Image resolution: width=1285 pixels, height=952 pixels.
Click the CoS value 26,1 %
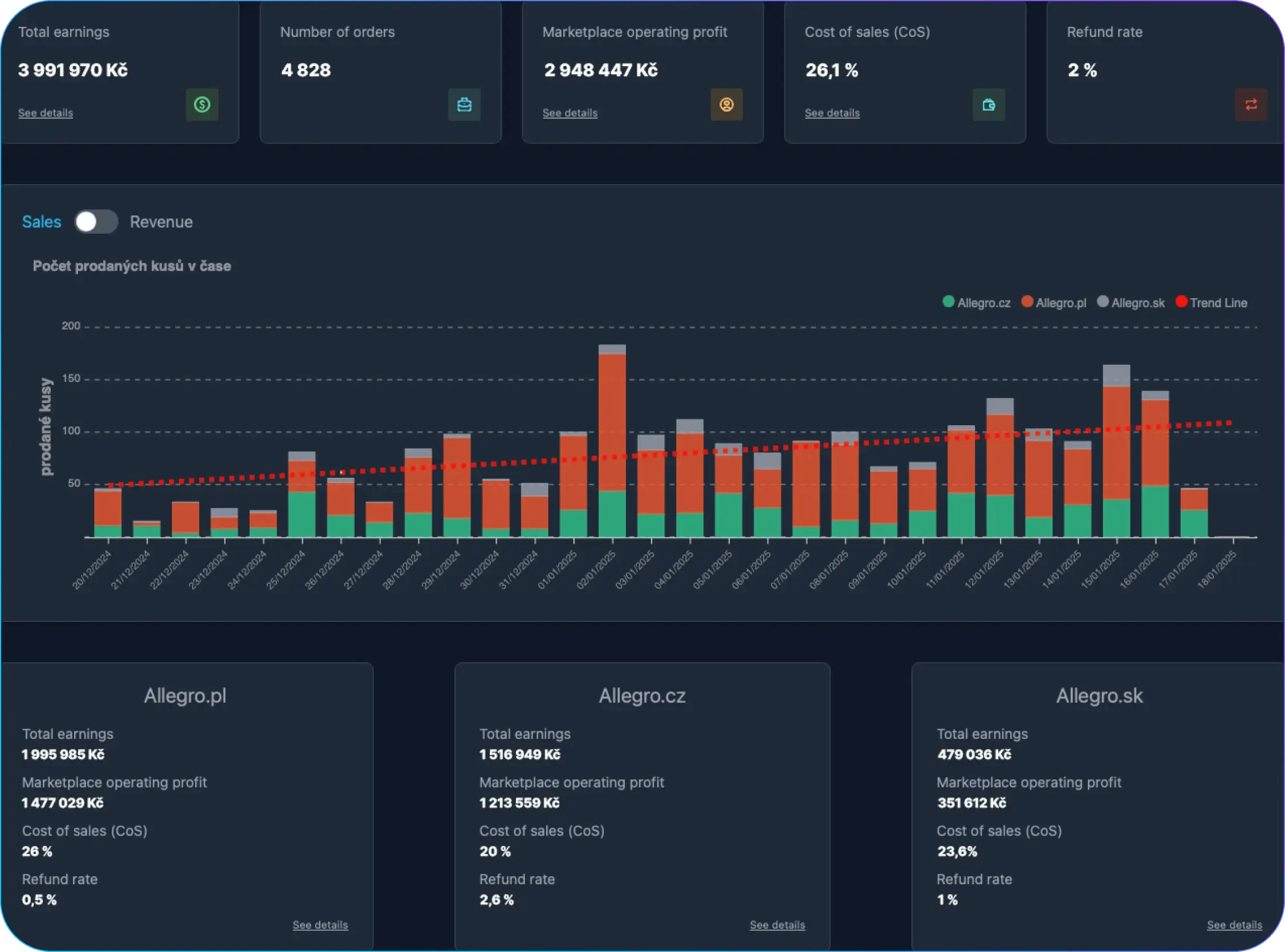point(832,70)
